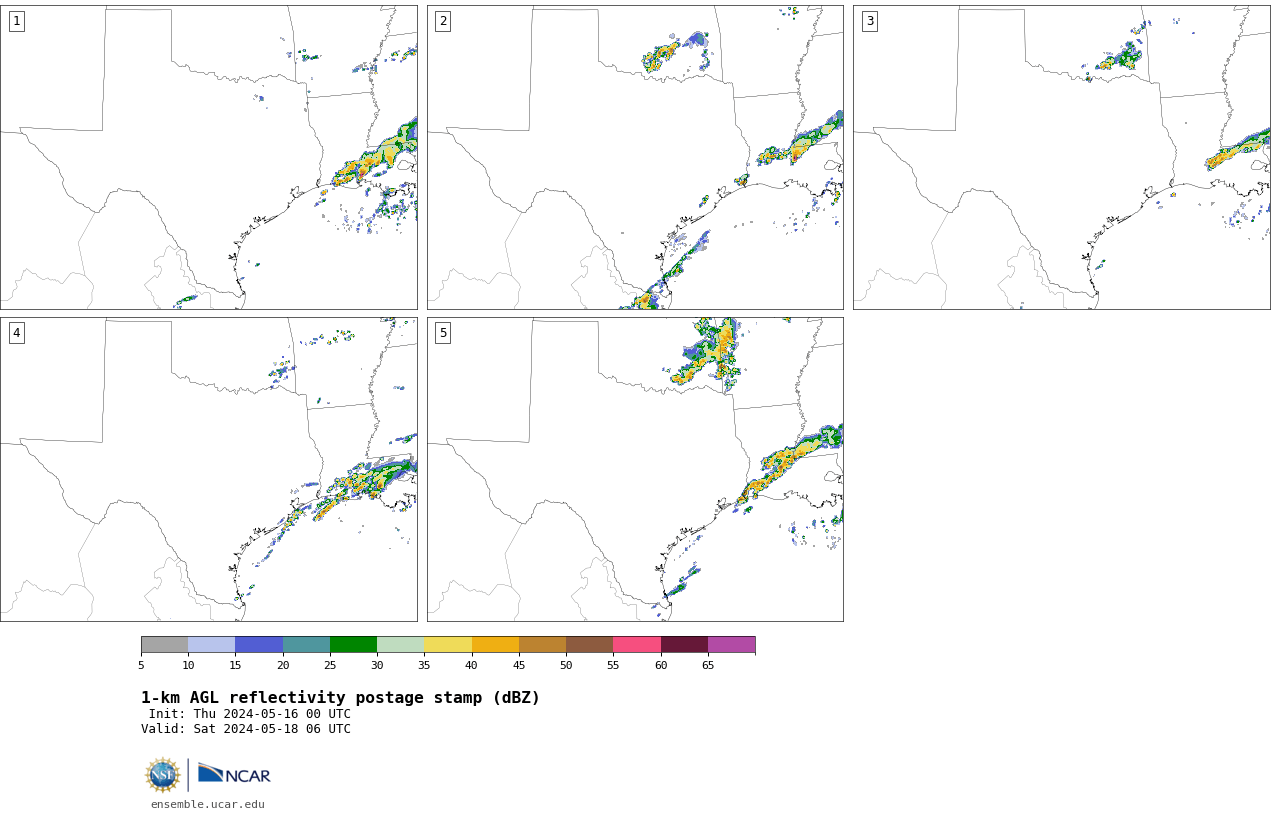
Task: Click the '1-km AGL reflectivity postage stamp (dBZ)' title
Action: tap(340, 698)
